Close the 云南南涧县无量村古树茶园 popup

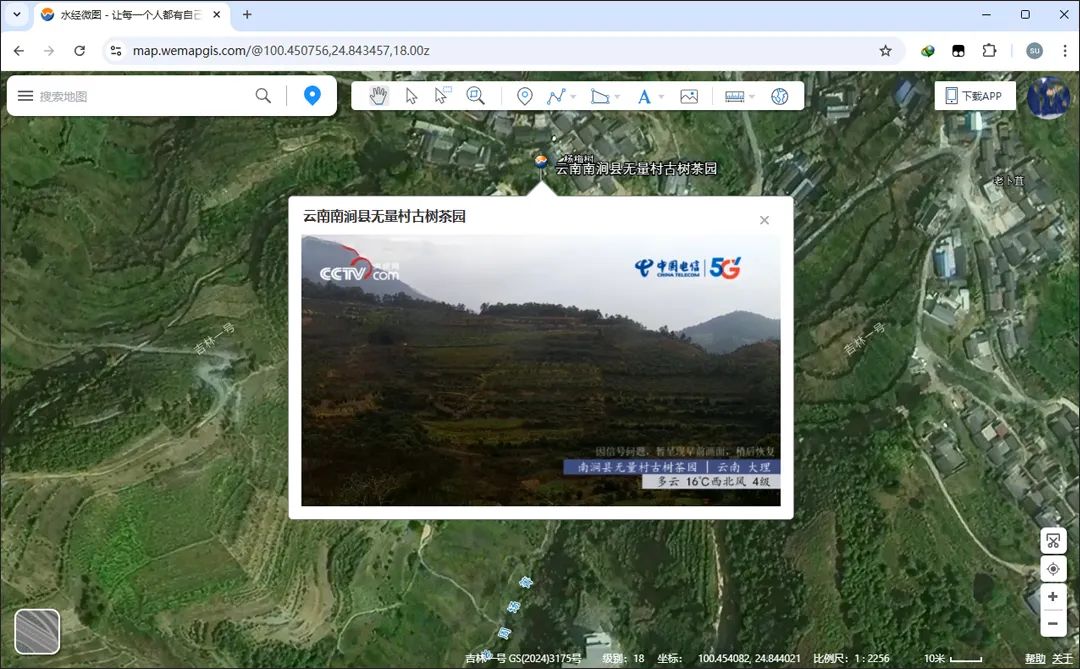tap(764, 220)
